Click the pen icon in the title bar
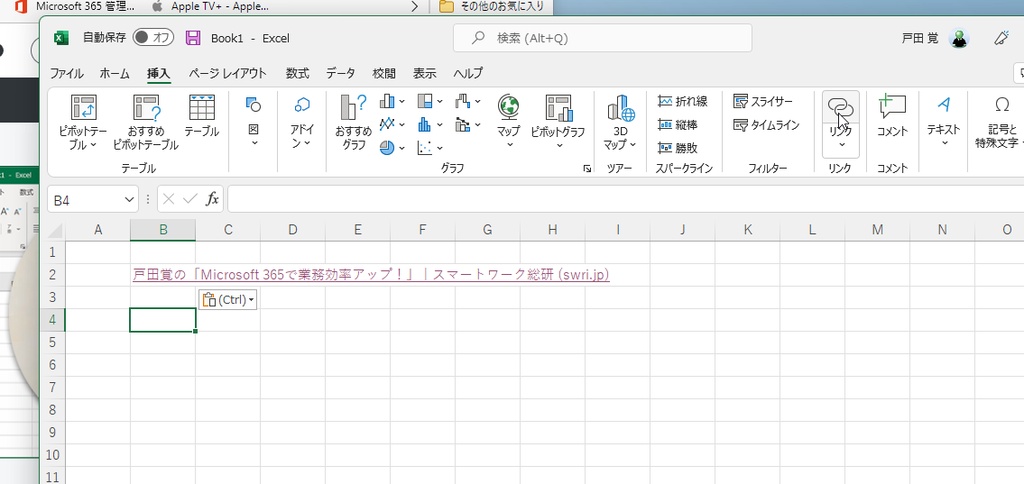 (1001, 38)
